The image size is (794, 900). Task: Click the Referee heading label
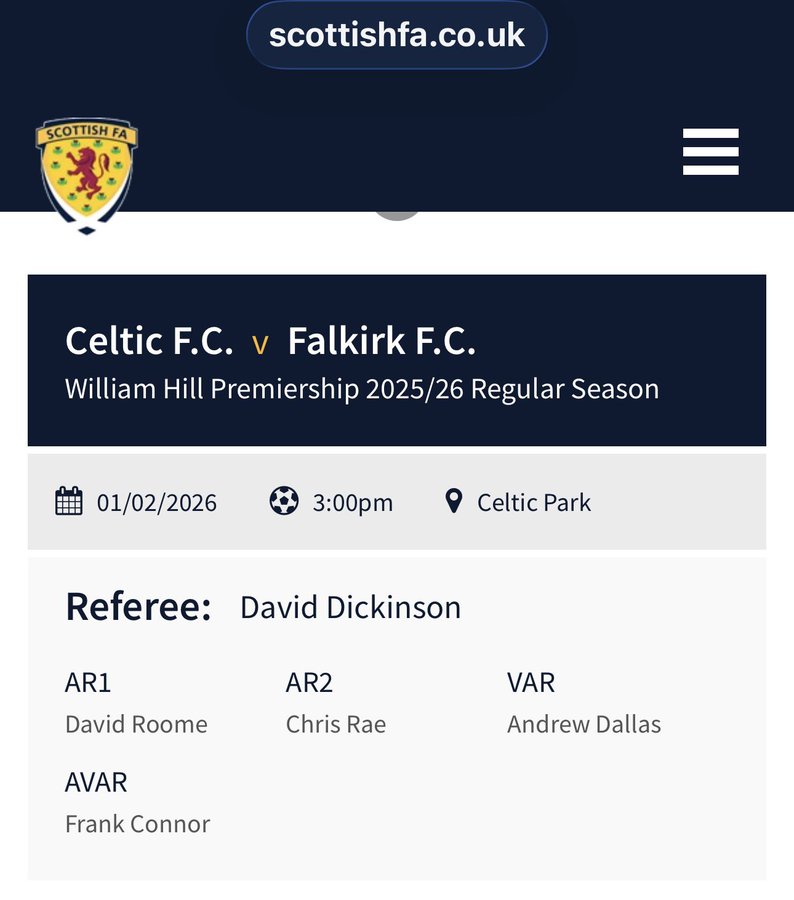pos(138,607)
